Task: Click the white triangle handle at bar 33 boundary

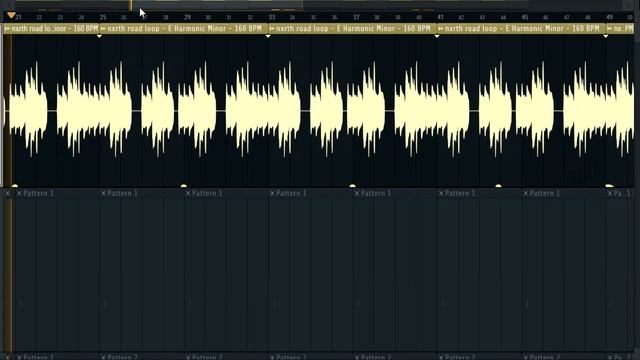Action: pos(268,36)
